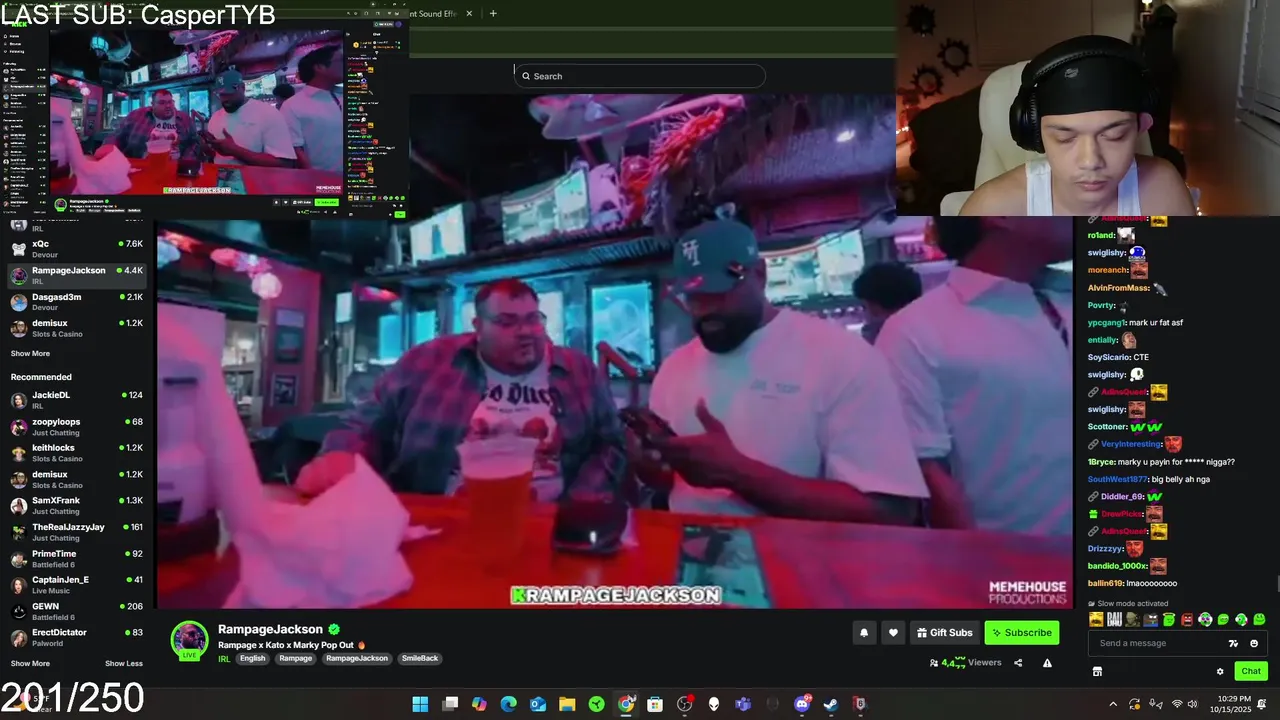
Task: Open the chat shop storefront icon
Action: click(x=1097, y=671)
